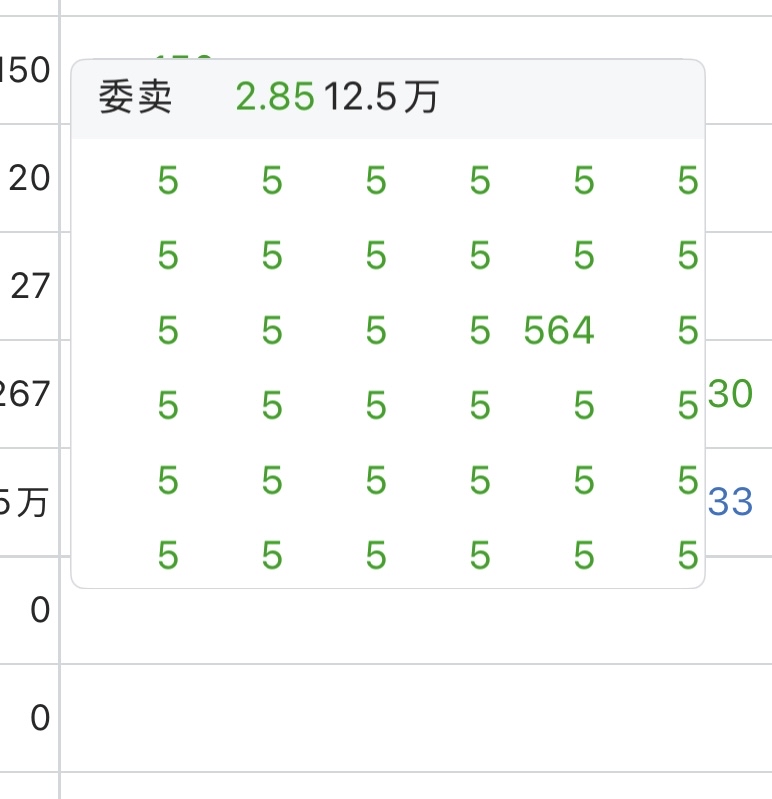Click the 27 value in left column
772x799 pixels.
tap(29, 287)
